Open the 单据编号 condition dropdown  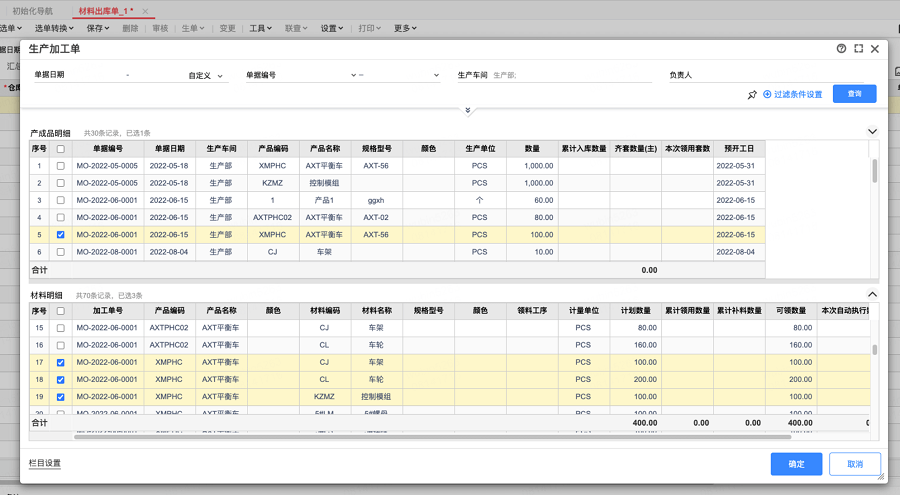[x=354, y=75]
